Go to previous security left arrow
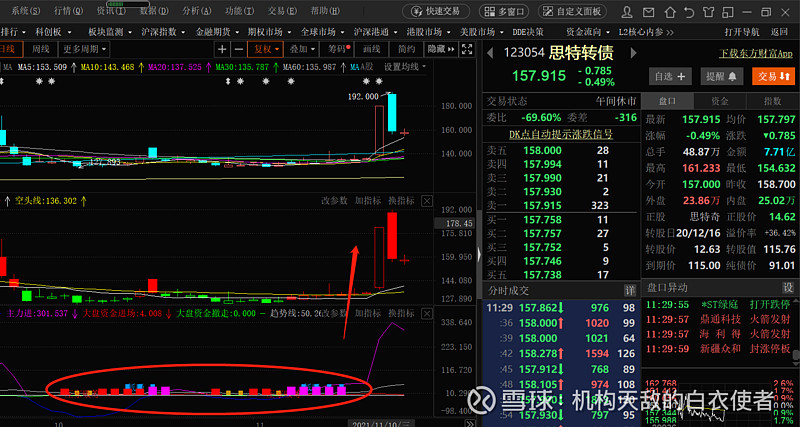The image size is (800, 427). [x=490, y=53]
